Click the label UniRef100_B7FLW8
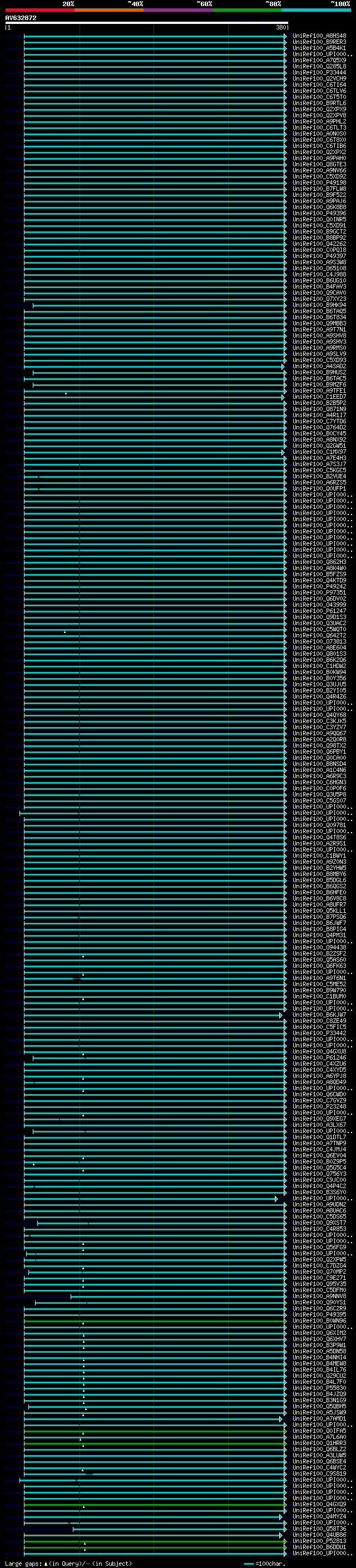 [319, 189]
